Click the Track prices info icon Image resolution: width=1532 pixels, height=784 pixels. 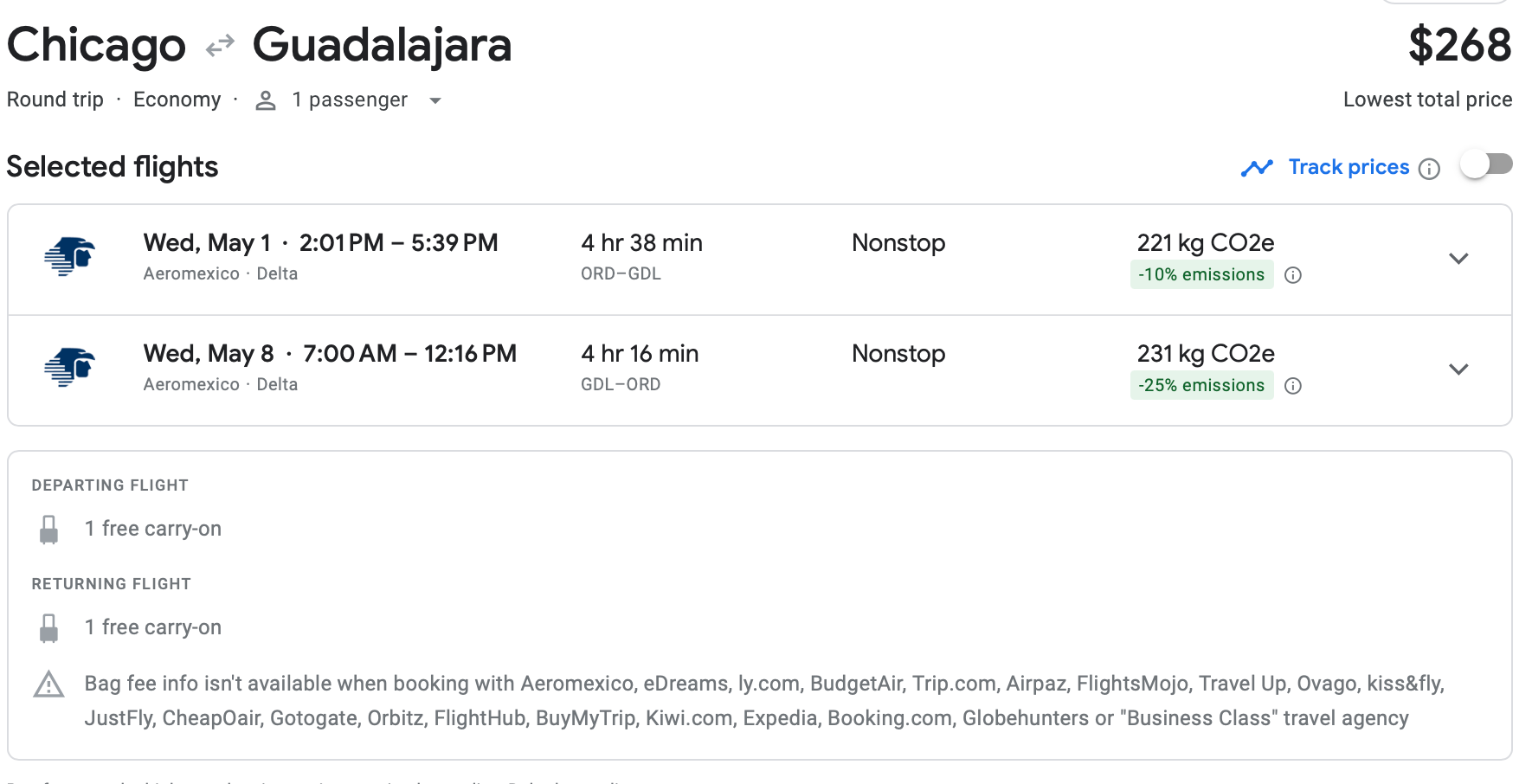click(x=1430, y=169)
